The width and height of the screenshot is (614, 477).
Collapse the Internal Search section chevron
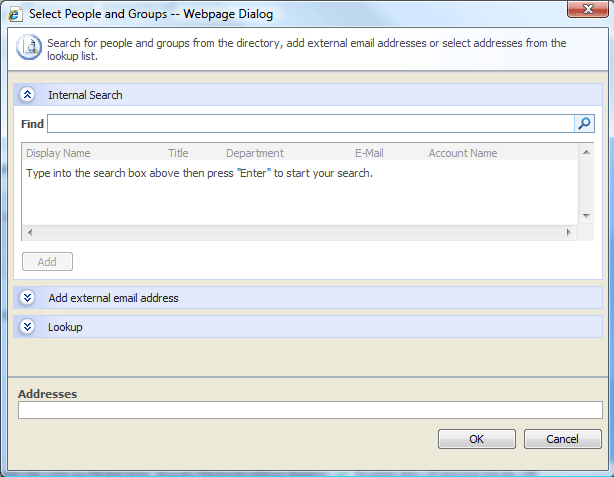[28, 95]
